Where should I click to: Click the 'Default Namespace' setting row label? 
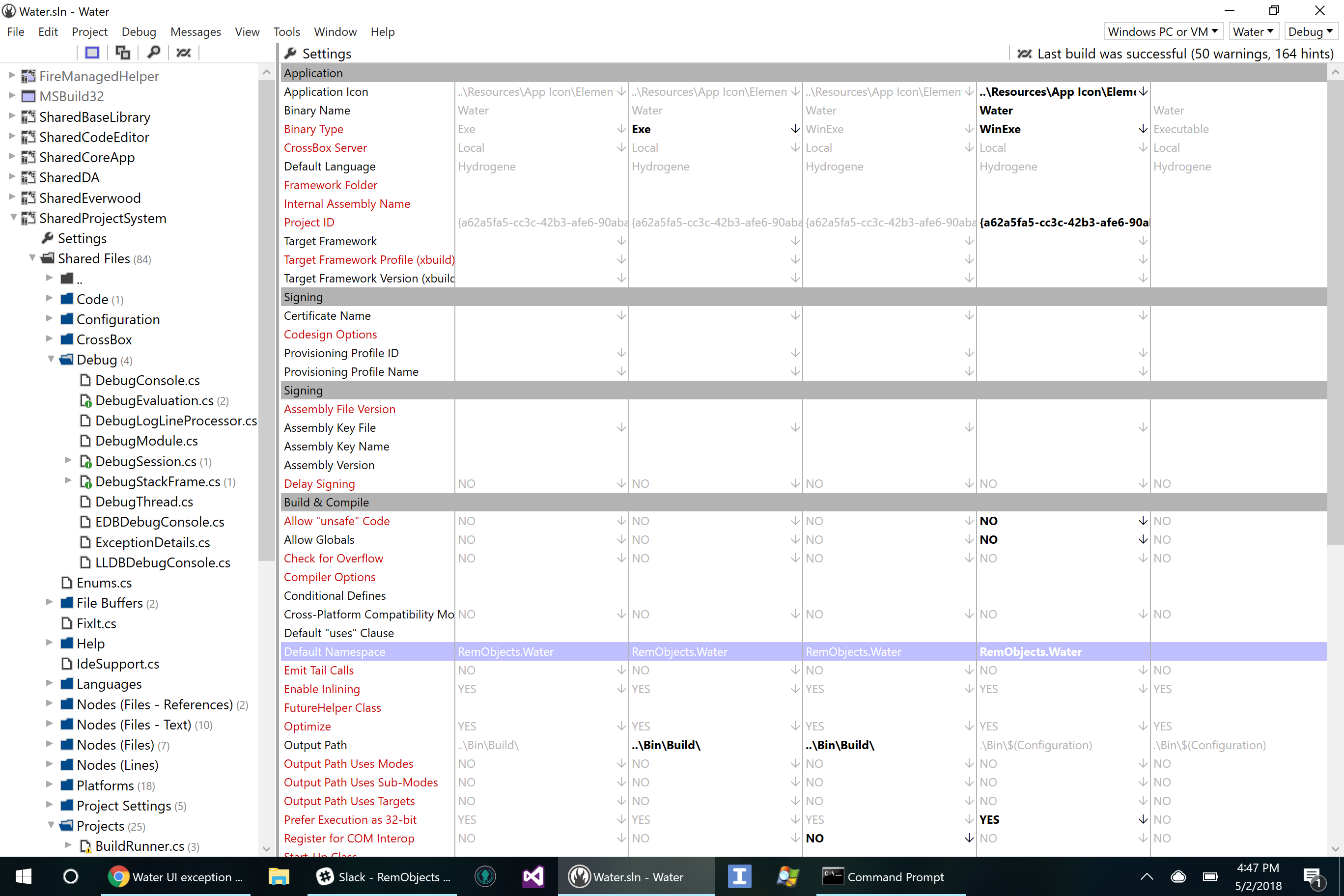[x=335, y=651]
